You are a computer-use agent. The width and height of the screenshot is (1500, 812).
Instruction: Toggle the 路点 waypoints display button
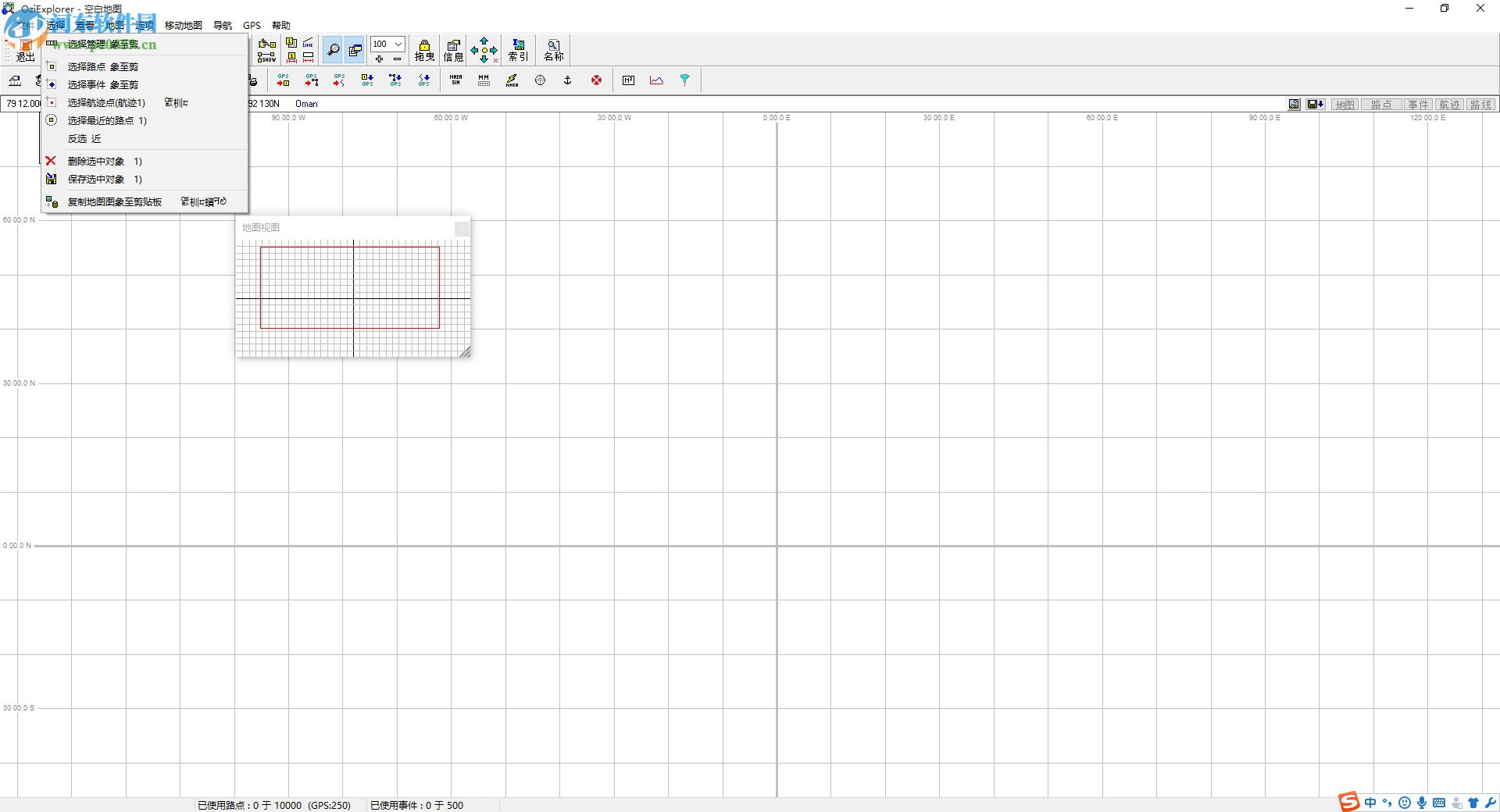(x=1381, y=105)
